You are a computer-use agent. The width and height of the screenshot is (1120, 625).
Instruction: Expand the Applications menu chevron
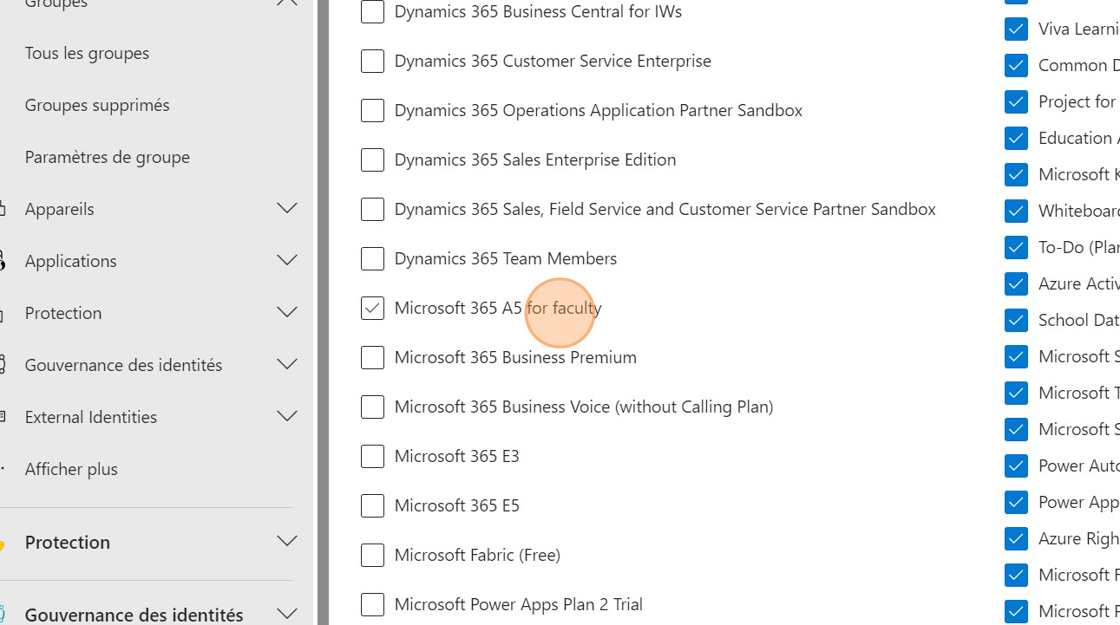coord(287,261)
